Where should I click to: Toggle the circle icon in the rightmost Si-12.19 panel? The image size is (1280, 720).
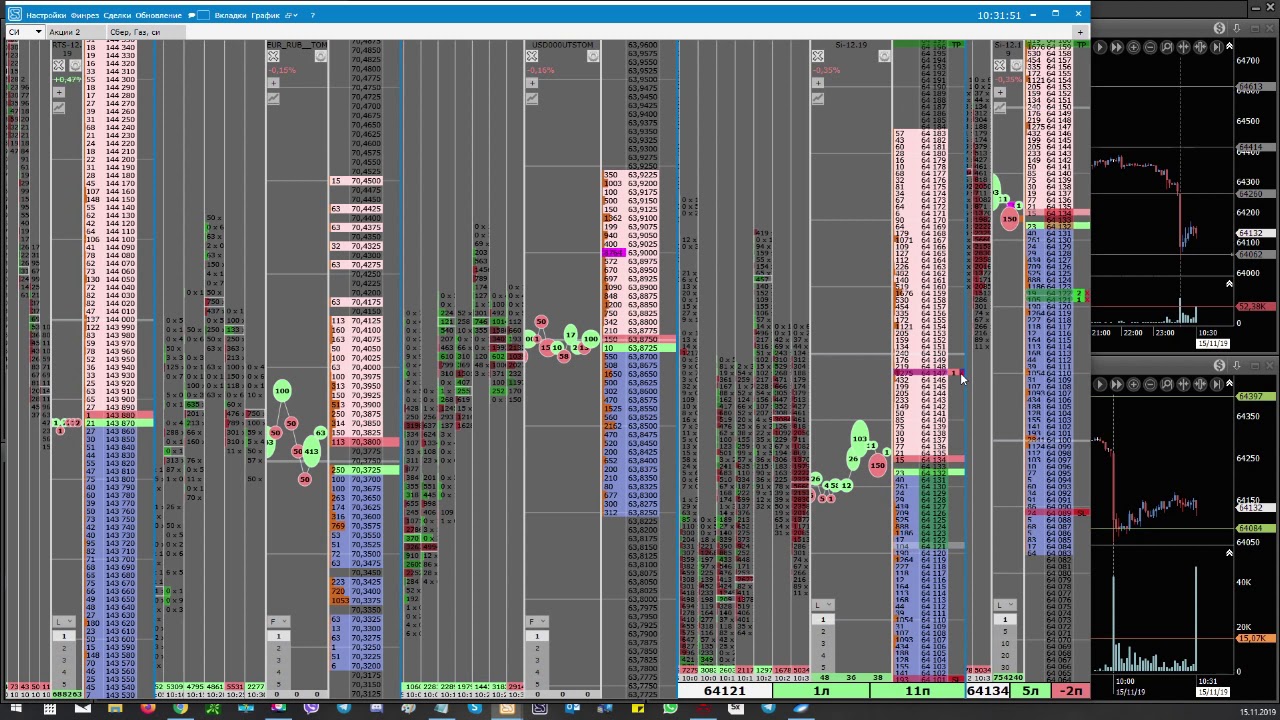coord(1017,65)
